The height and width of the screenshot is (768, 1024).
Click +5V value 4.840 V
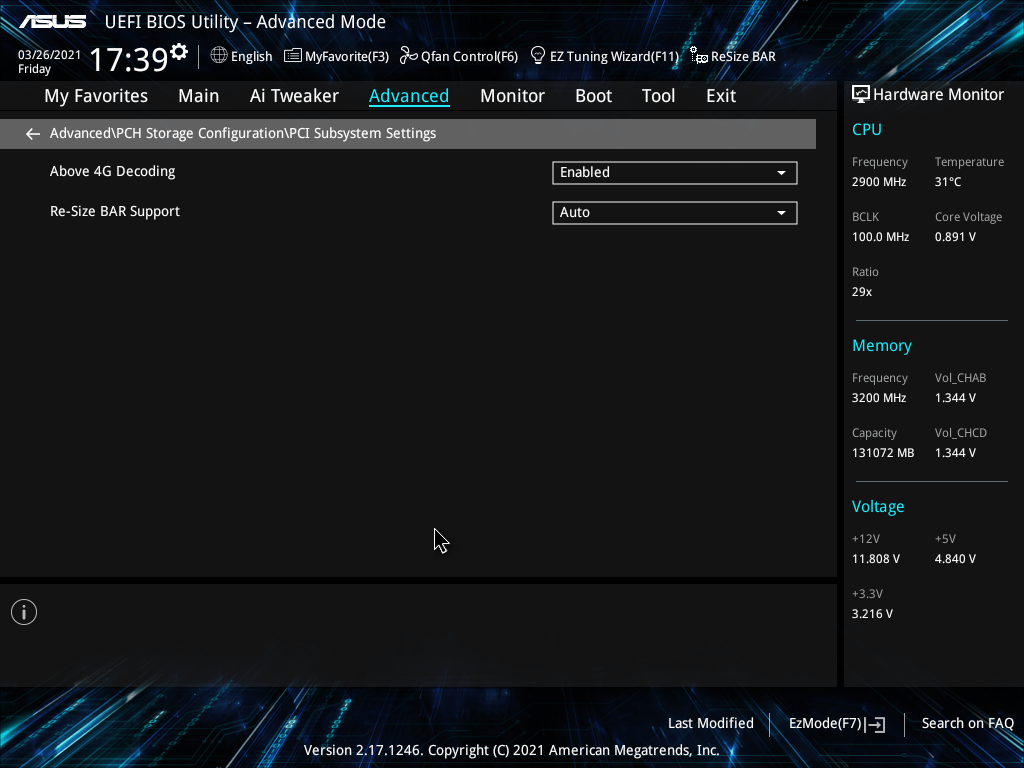(x=955, y=559)
